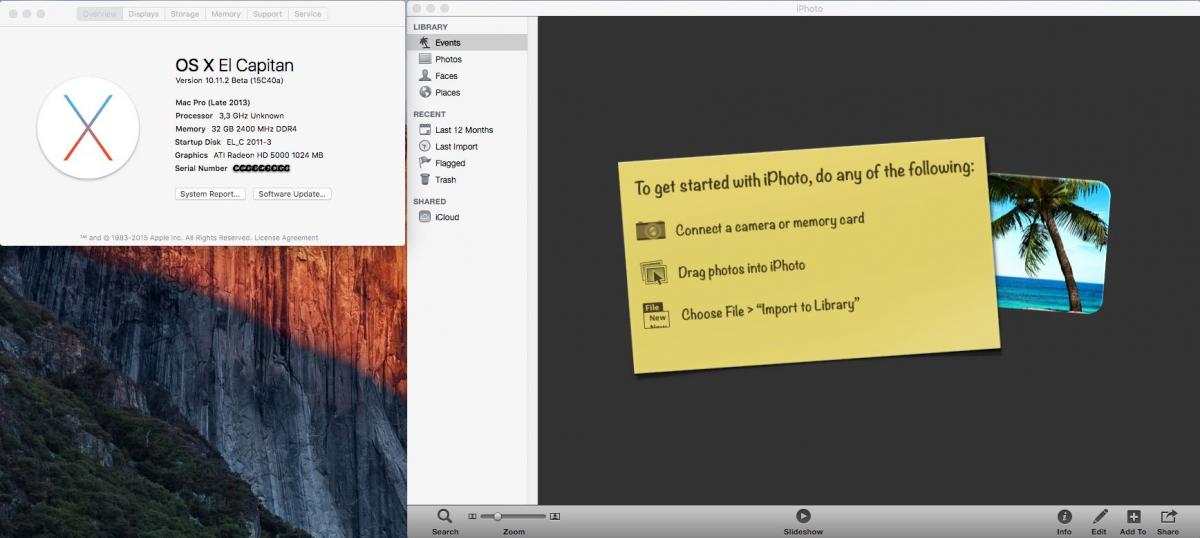Switch to the Overview tab
1200x538 pixels.
click(x=100, y=14)
